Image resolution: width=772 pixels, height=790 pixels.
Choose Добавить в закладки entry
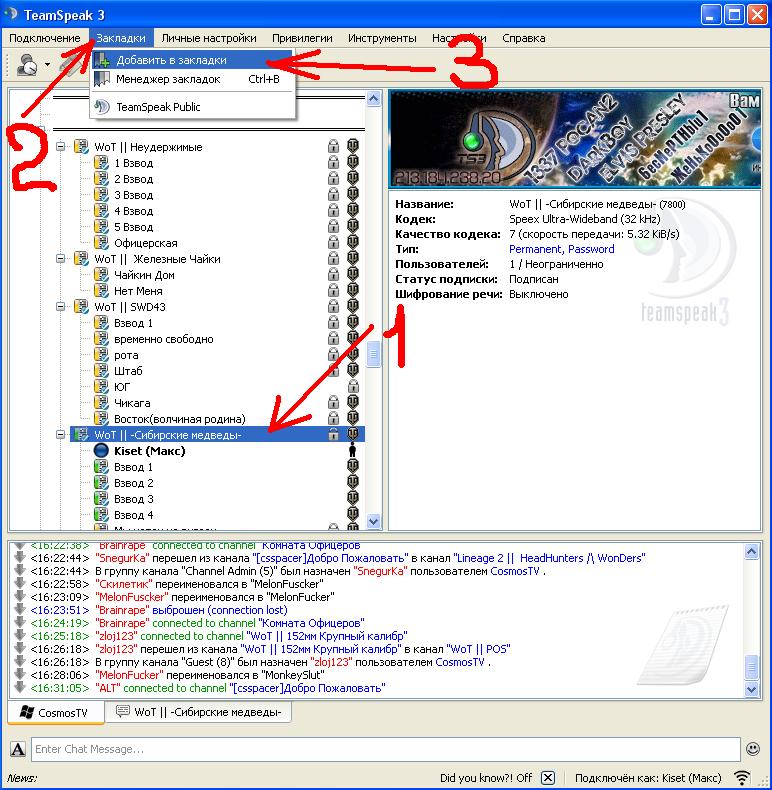click(192, 60)
